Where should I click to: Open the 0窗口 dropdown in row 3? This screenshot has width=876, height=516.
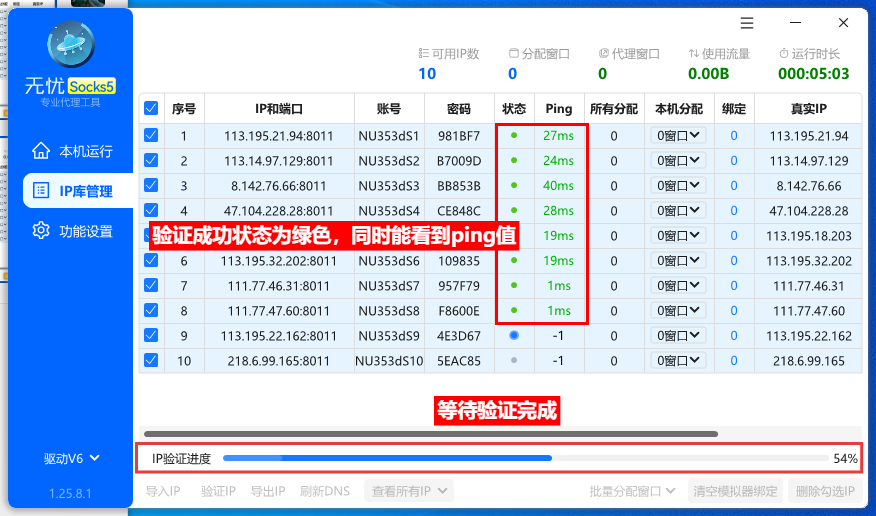pos(679,186)
